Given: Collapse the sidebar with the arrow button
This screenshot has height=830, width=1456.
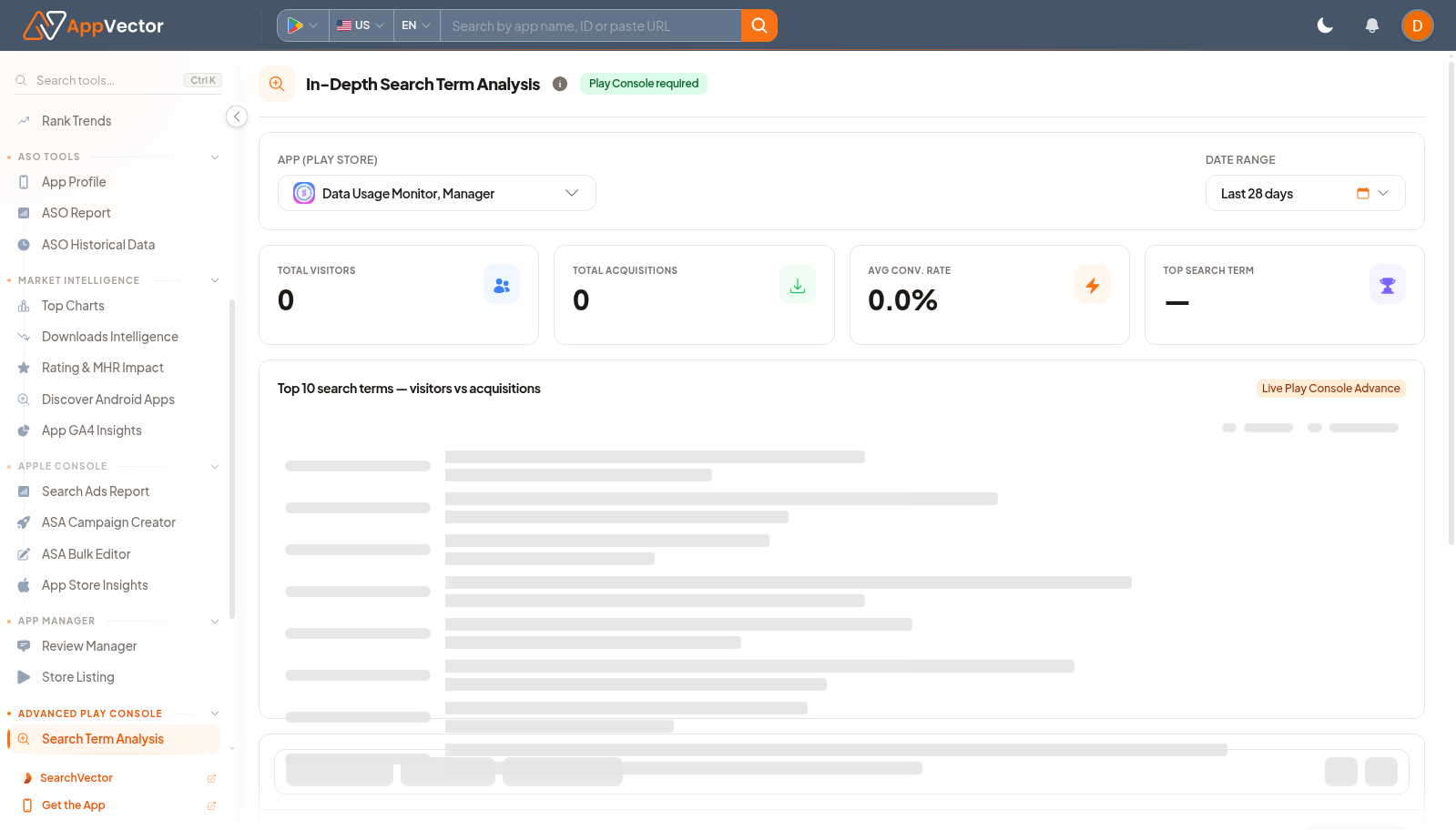Looking at the screenshot, I should point(237,116).
